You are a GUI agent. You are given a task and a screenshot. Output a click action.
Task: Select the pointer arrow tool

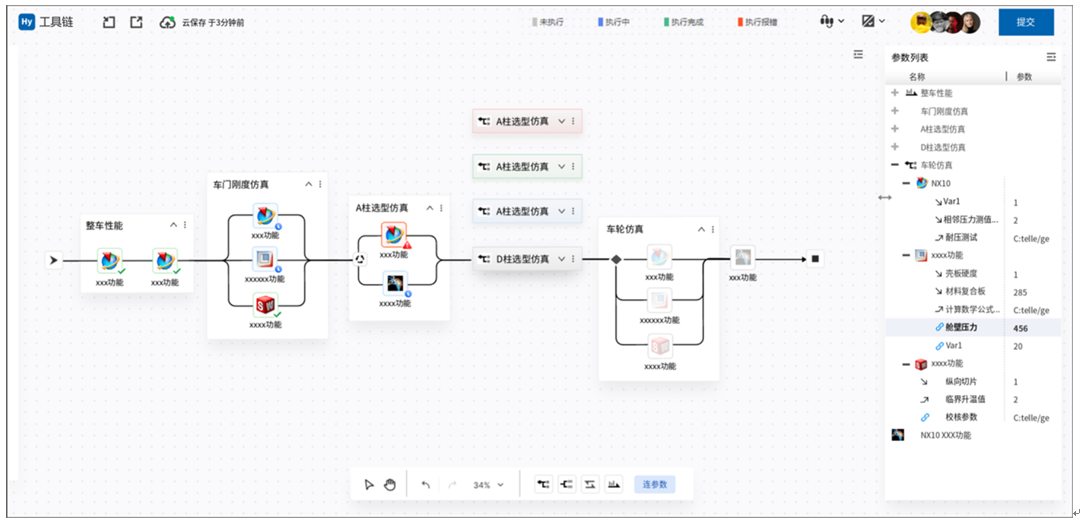pyautogui.click(x=369, y=485)
